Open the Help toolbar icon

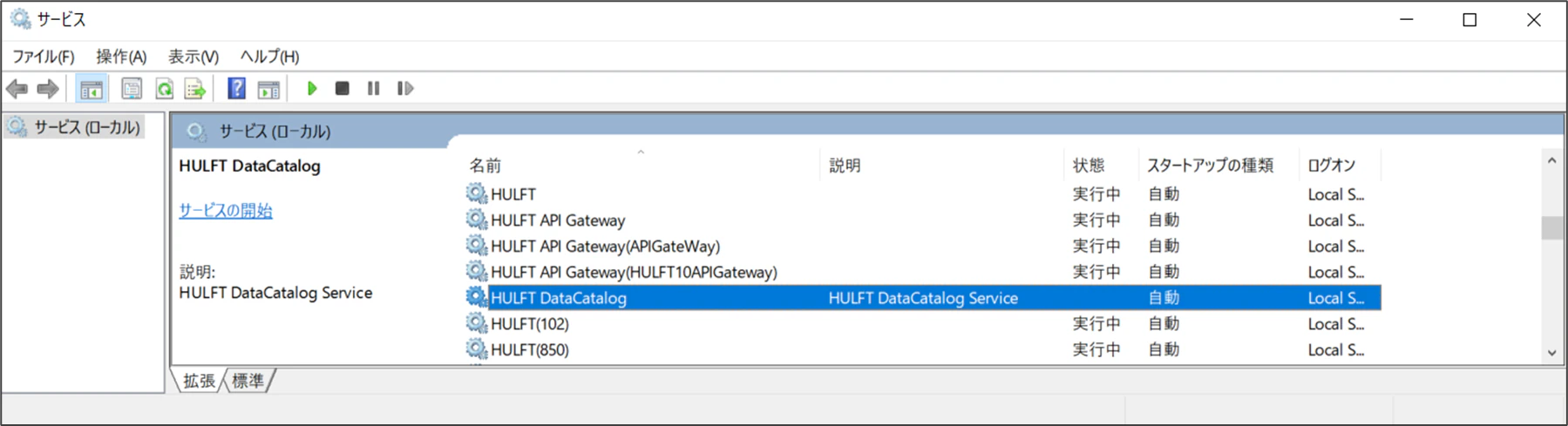(236, 88)
